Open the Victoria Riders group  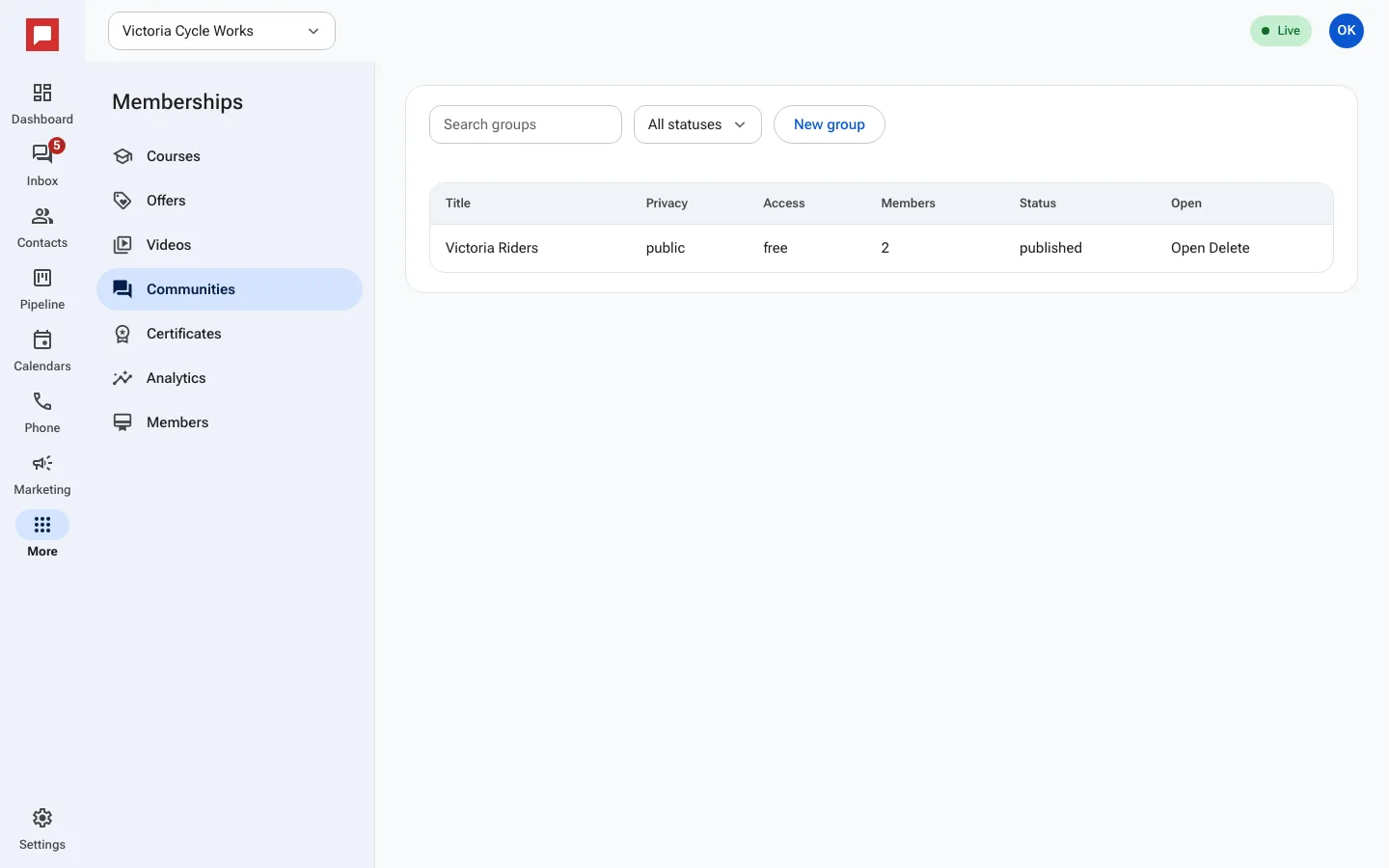[1188, 248]
